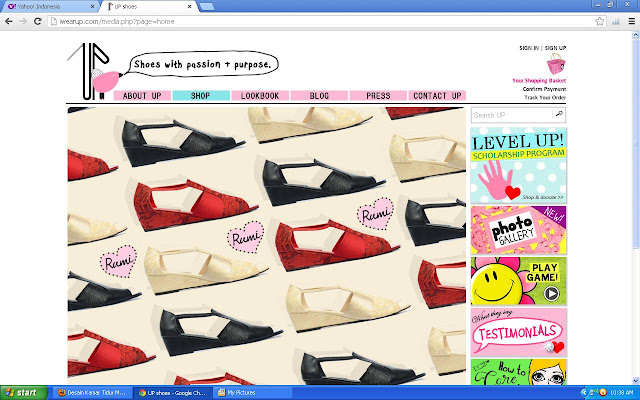Open the Chrome menu hamburger icon

(631, 21)
